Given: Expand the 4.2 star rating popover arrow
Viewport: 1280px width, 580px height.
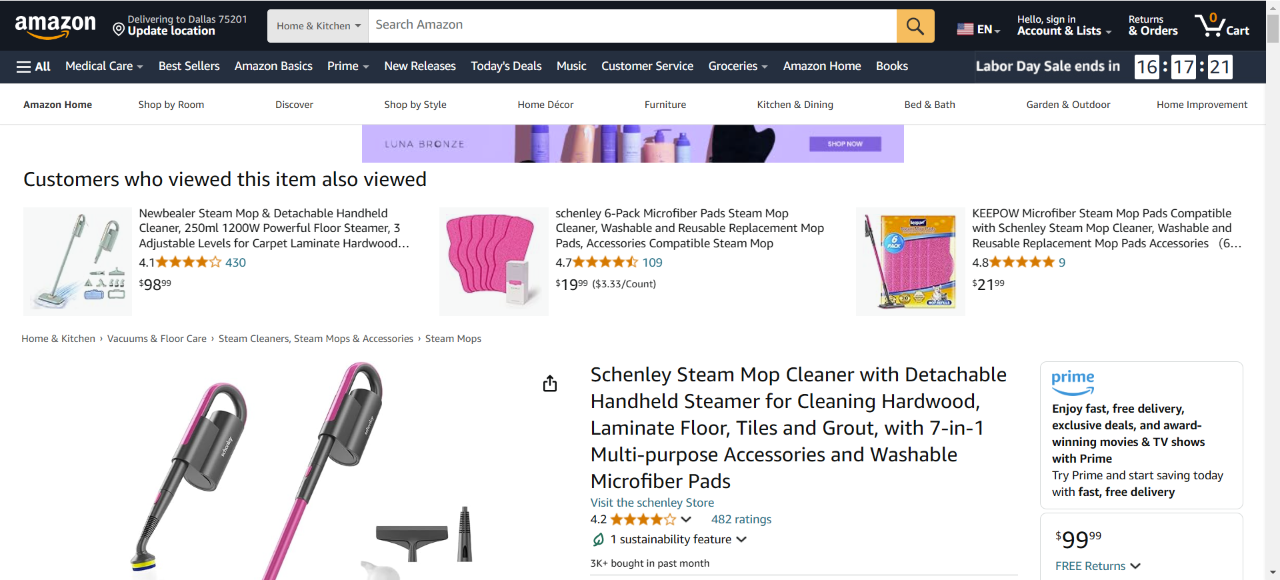Looking at the screenshot, I should tap(686, 520).
